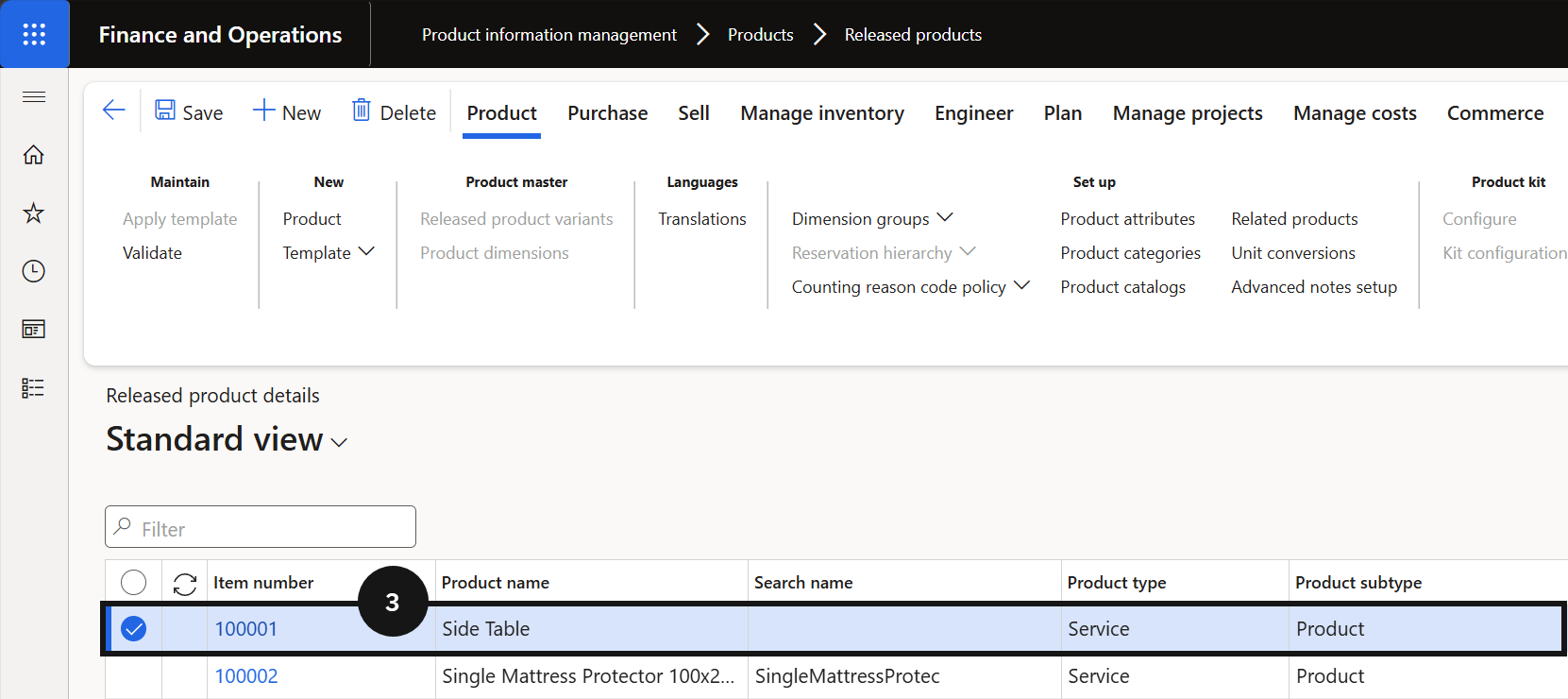
Task: Click the New plus icon
Action: click(263, 111)
